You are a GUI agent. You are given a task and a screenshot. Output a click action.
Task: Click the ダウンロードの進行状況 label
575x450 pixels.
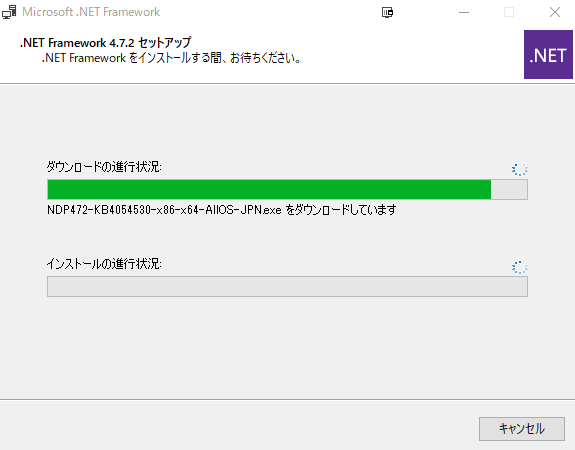pyautogui.click(x=104, y=167)
